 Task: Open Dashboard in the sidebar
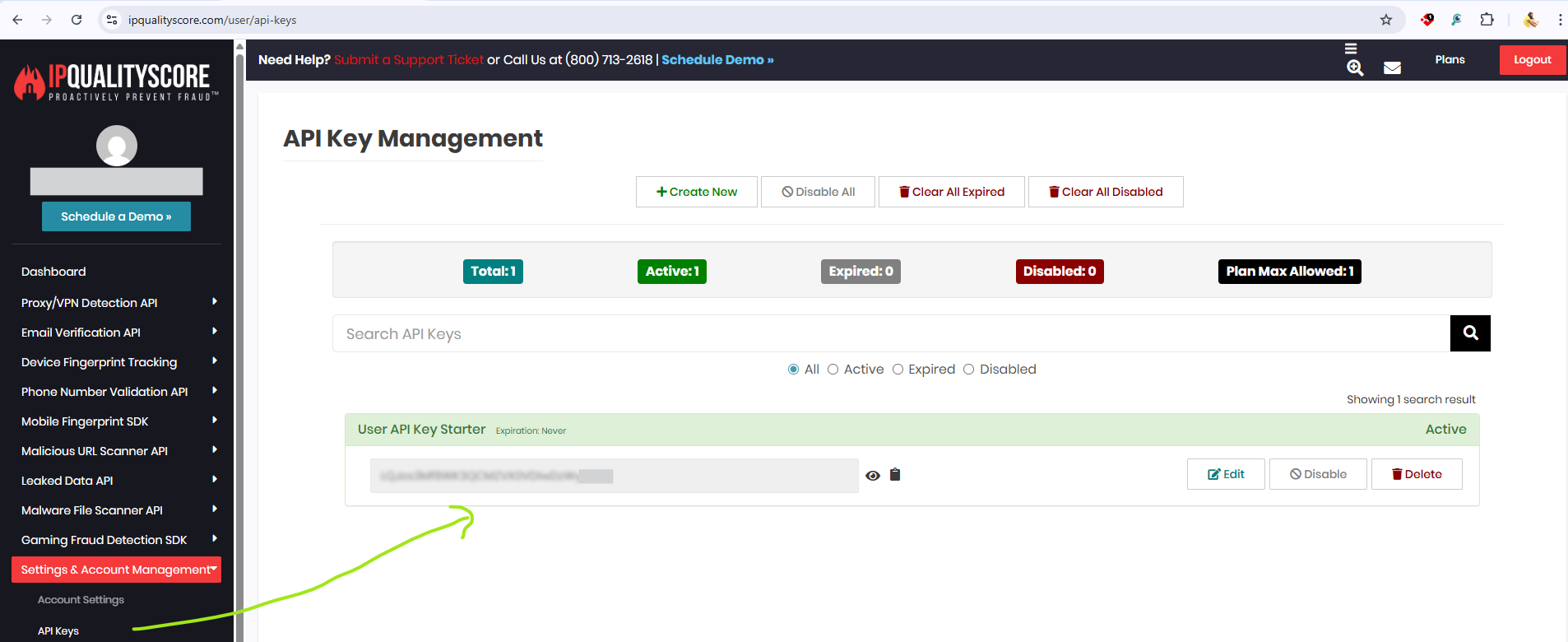click(x=53, y=272)
